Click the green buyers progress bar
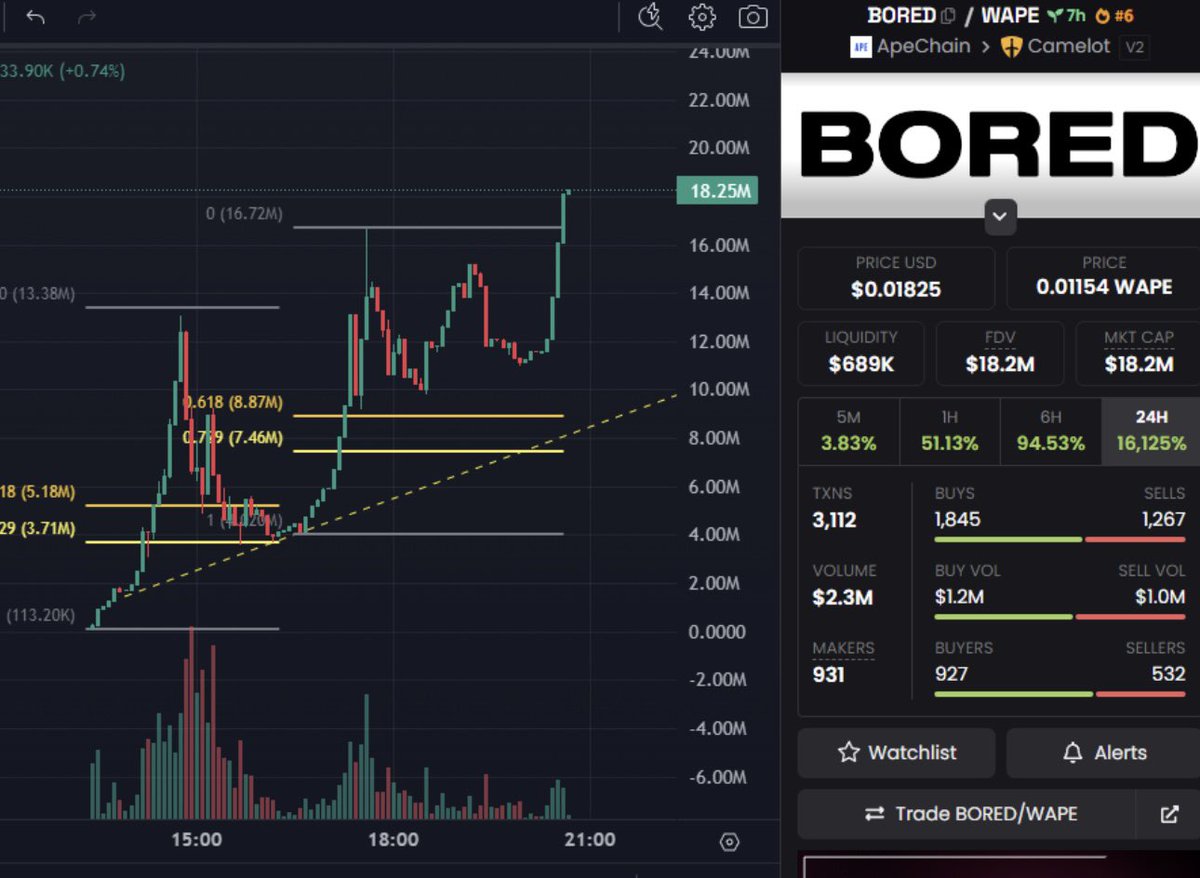Viewport: 1200px width, 878px height. (1013, 694)
